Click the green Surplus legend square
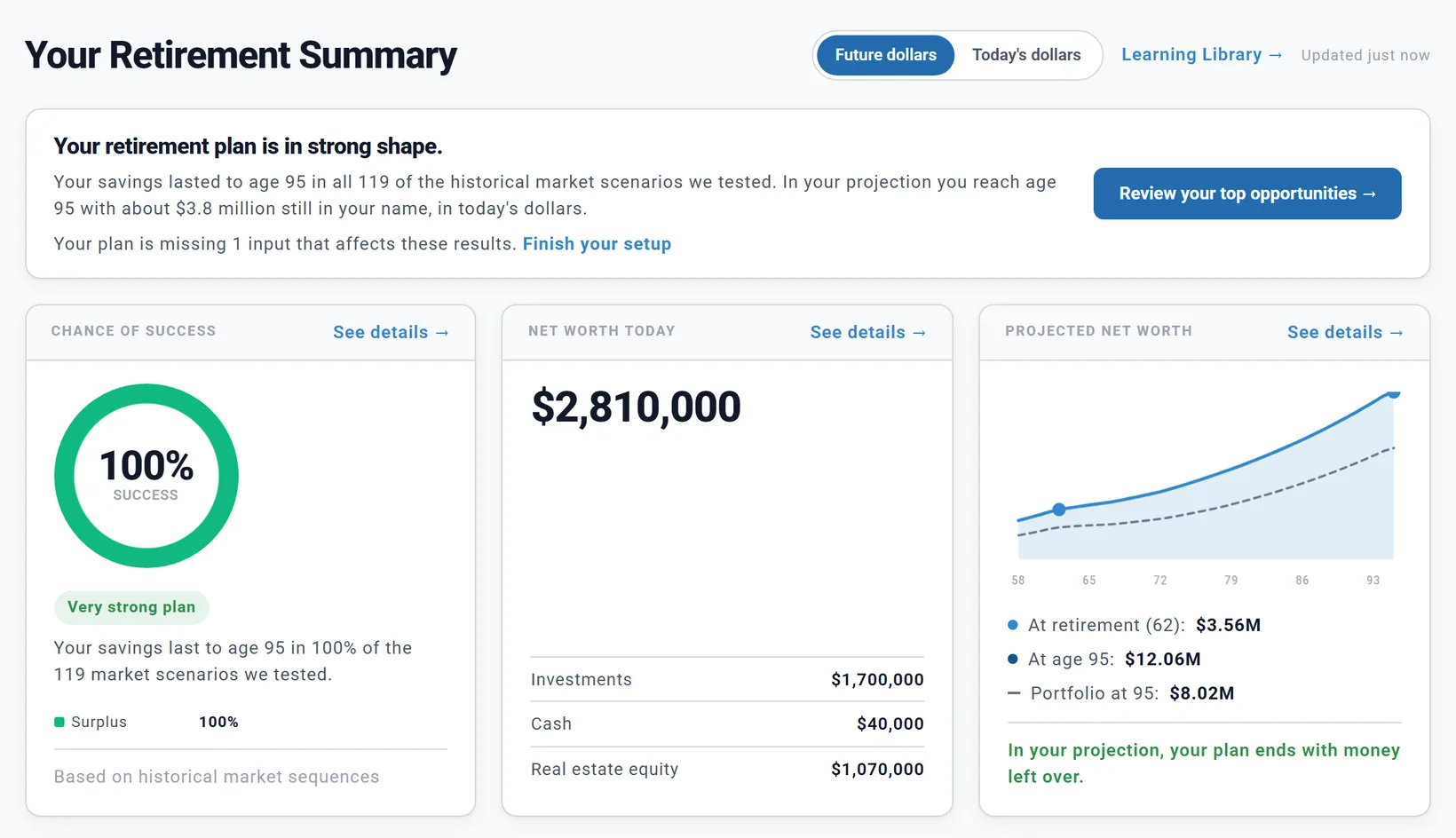1456x838 pixels. tap(59, 722)
